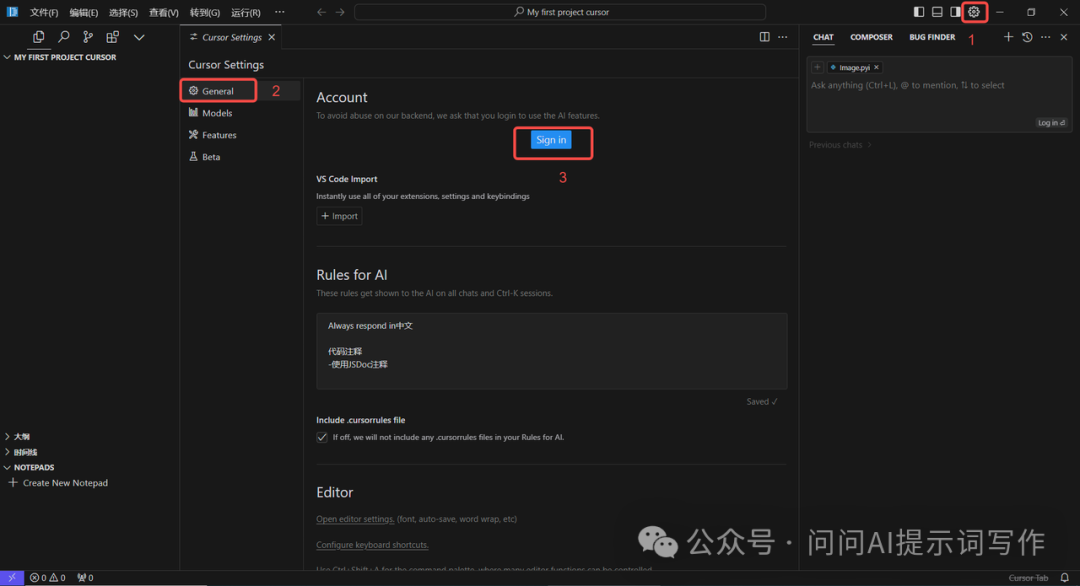Viewport: 1080px width, 586px height.
Task: Open errors and warnings status indicator
Action: click(48, 578)
